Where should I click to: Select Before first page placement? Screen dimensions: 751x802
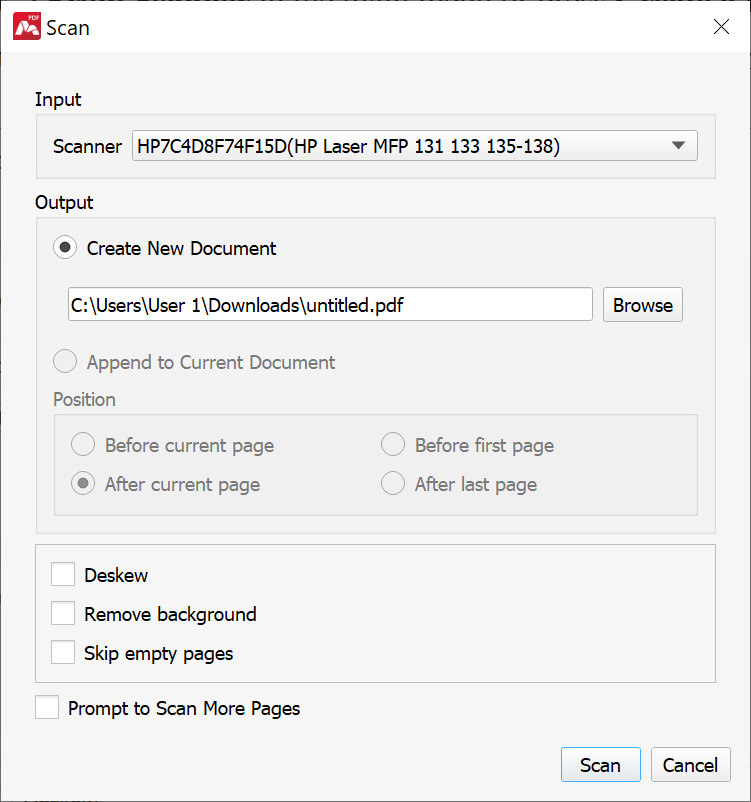(393, 444)
